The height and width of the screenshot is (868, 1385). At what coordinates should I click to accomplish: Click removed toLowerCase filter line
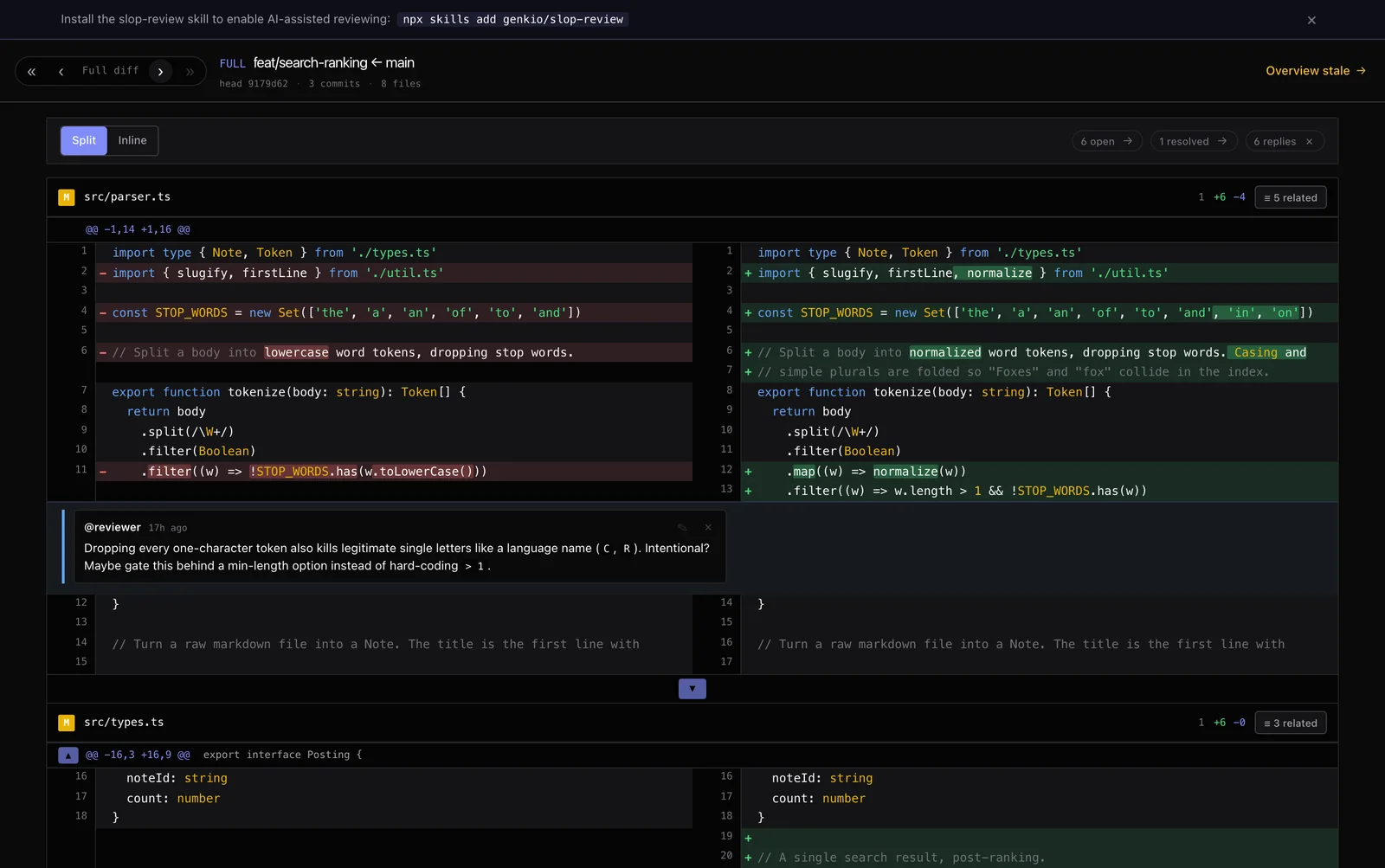tap(394, 471)
